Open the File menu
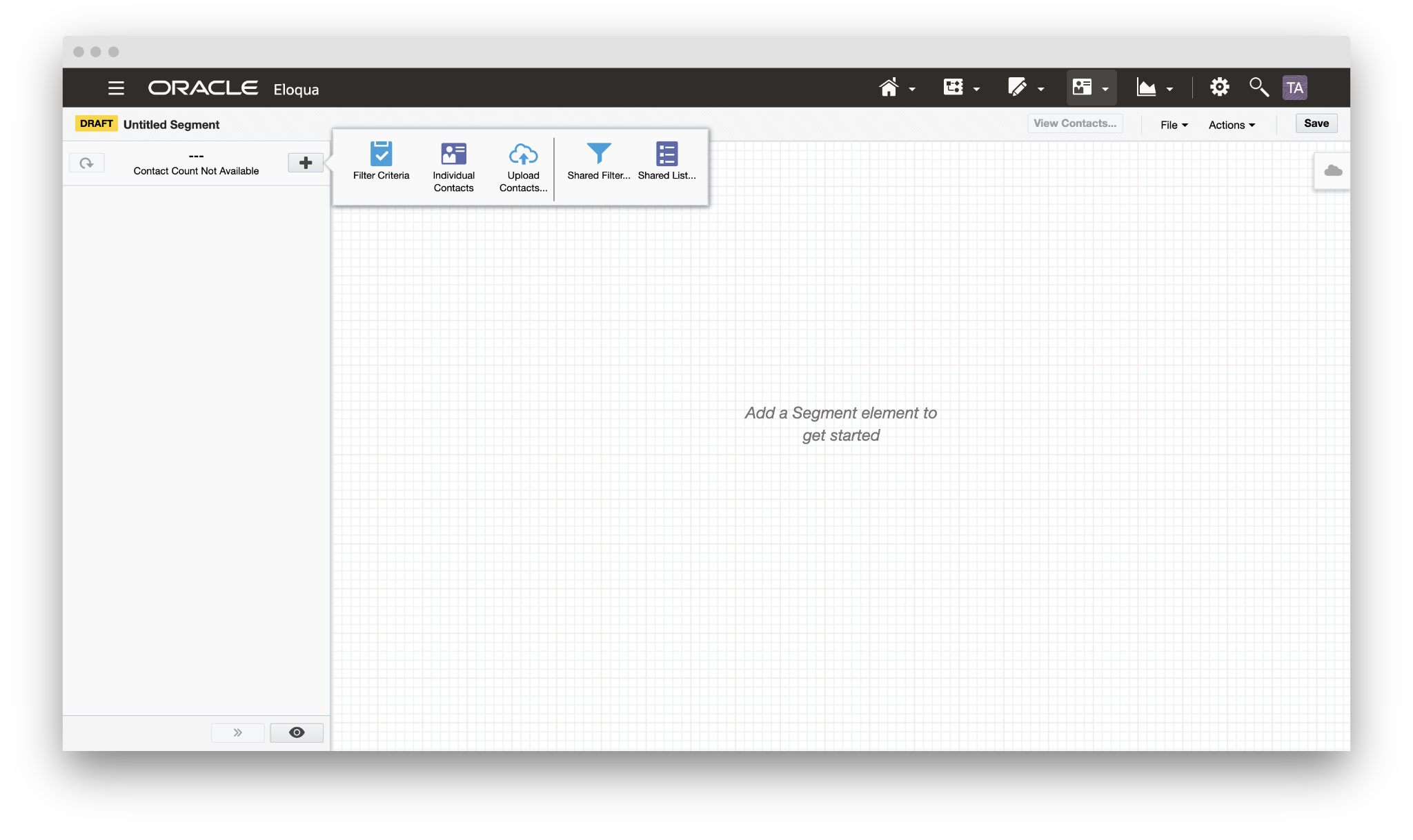The height and width of the screenshot is (840, 1413). coord(1174,125)
